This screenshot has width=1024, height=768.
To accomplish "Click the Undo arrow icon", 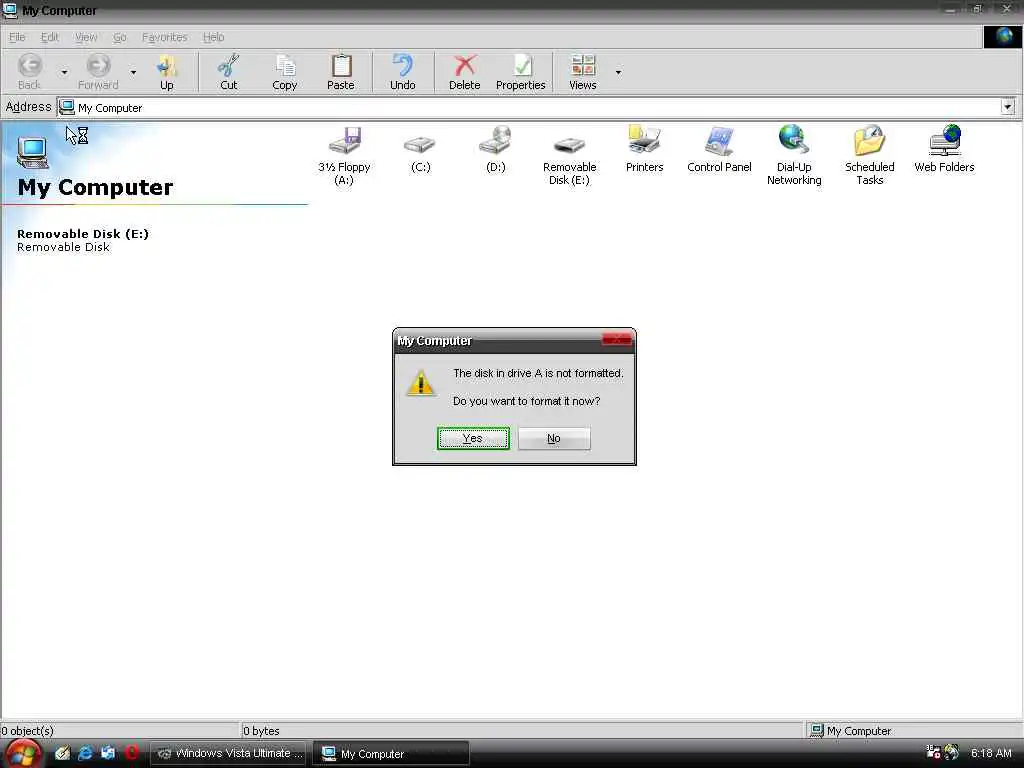I will [x=403, y=65].
